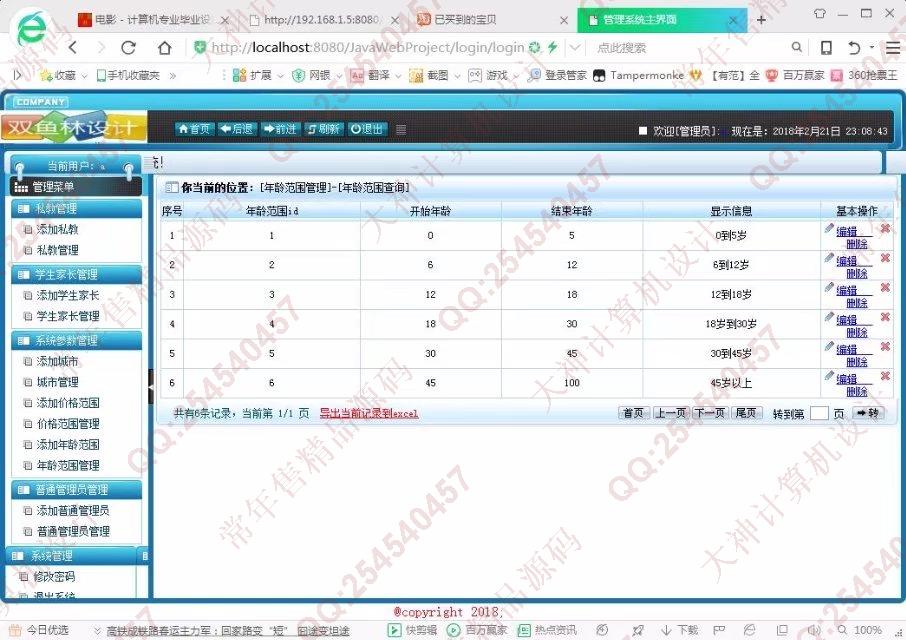Collapse the 私教管理 menu section

coord(76,209)
